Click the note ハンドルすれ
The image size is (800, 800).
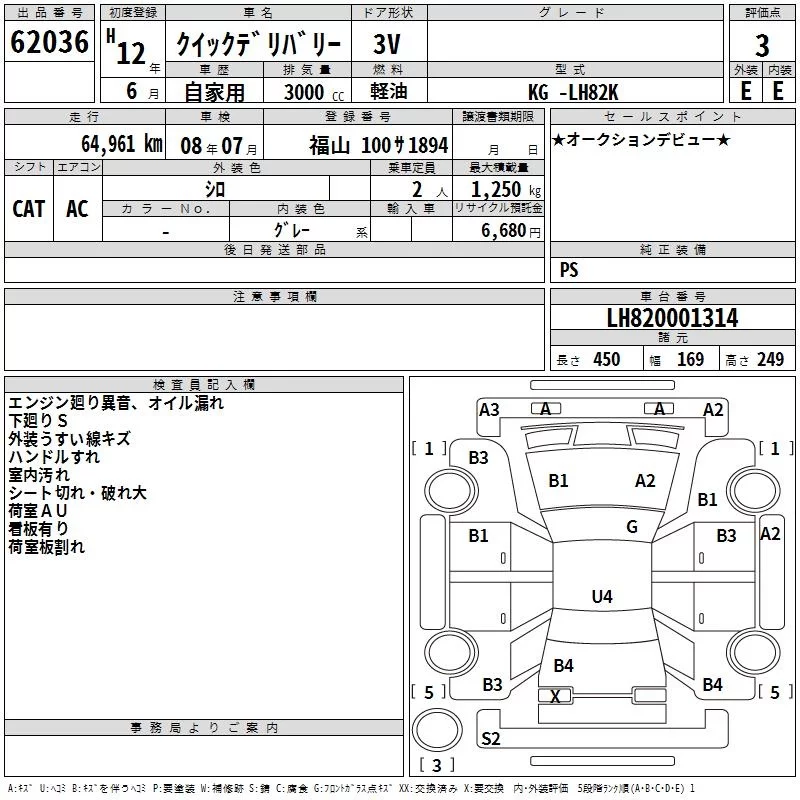pyautogui.click(x=54, y=457)
